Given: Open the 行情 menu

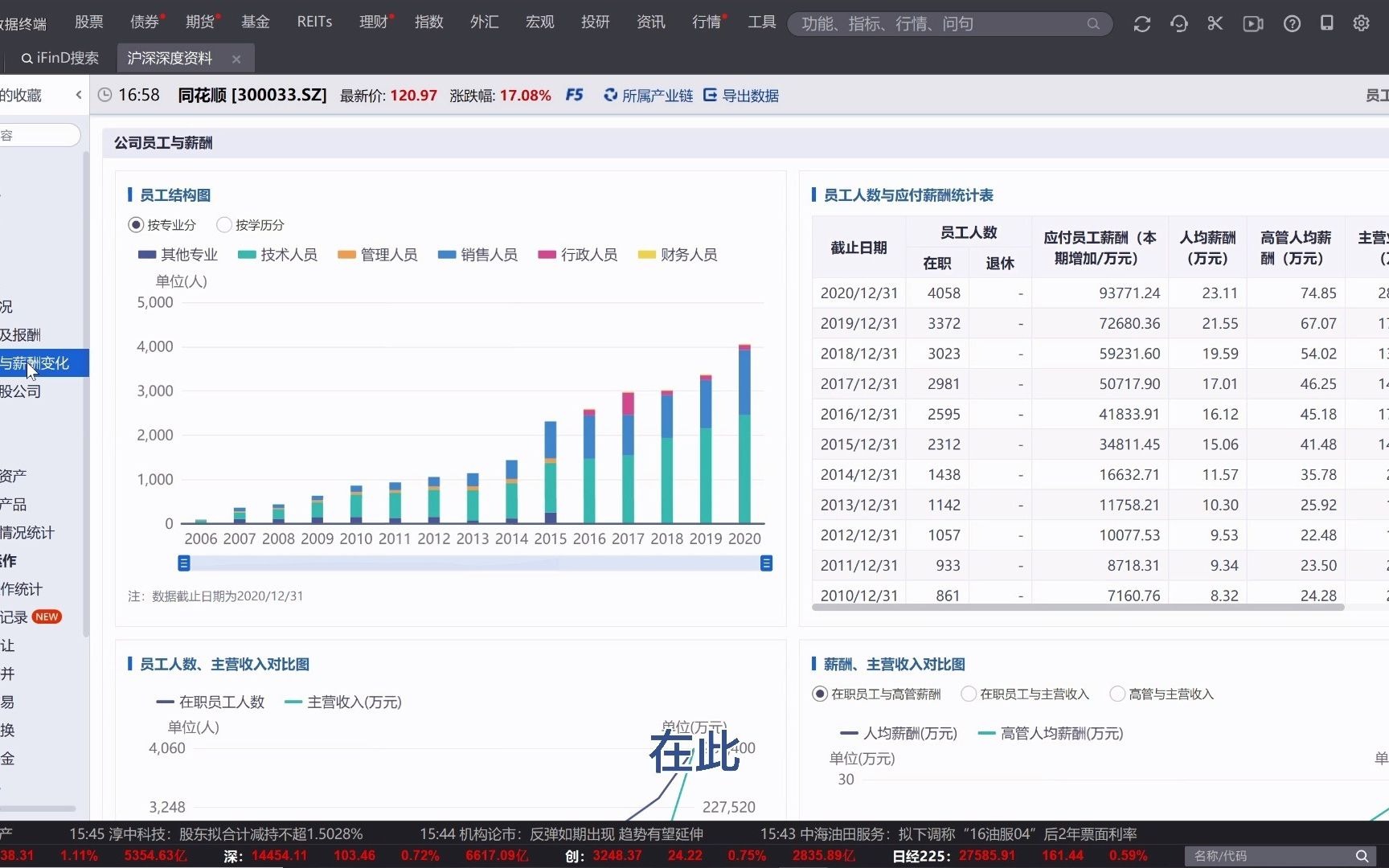Looking at the screenshot, I should pos(707,23).
